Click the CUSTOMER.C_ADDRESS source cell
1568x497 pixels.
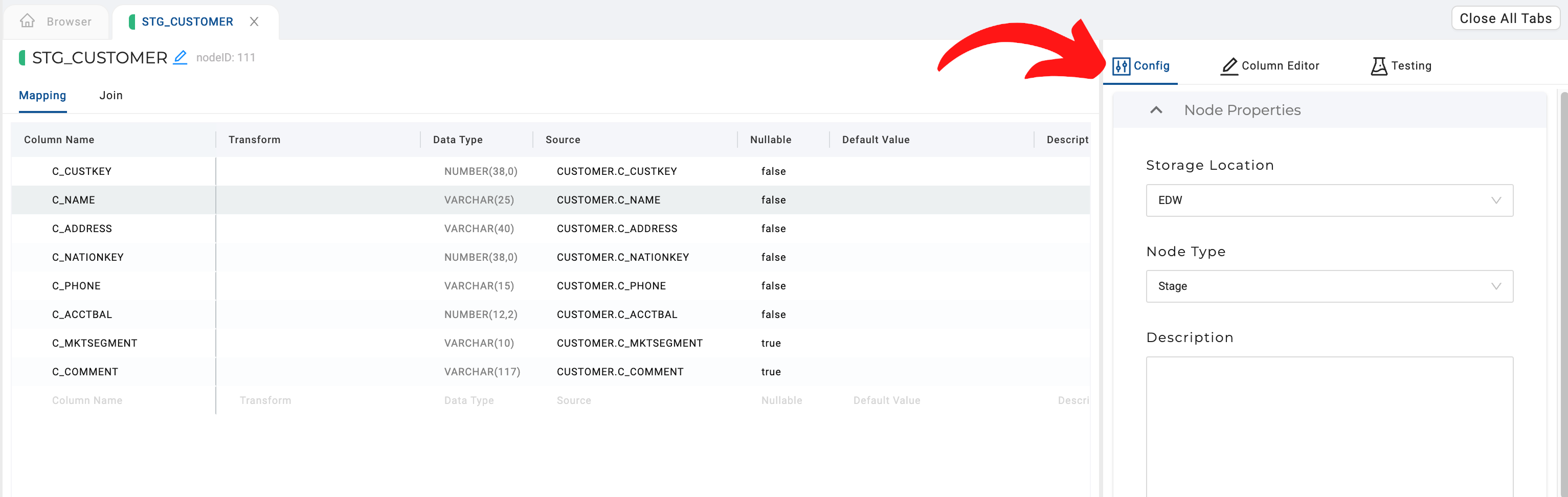click(x=617, y=229)
